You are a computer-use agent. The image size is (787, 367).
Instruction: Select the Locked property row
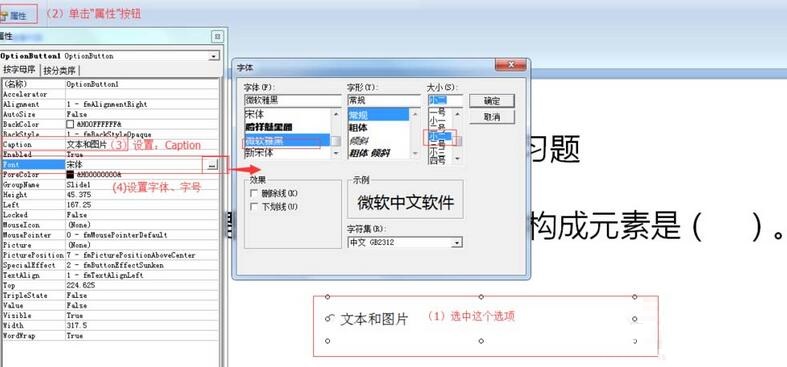[x=110, y=215]
